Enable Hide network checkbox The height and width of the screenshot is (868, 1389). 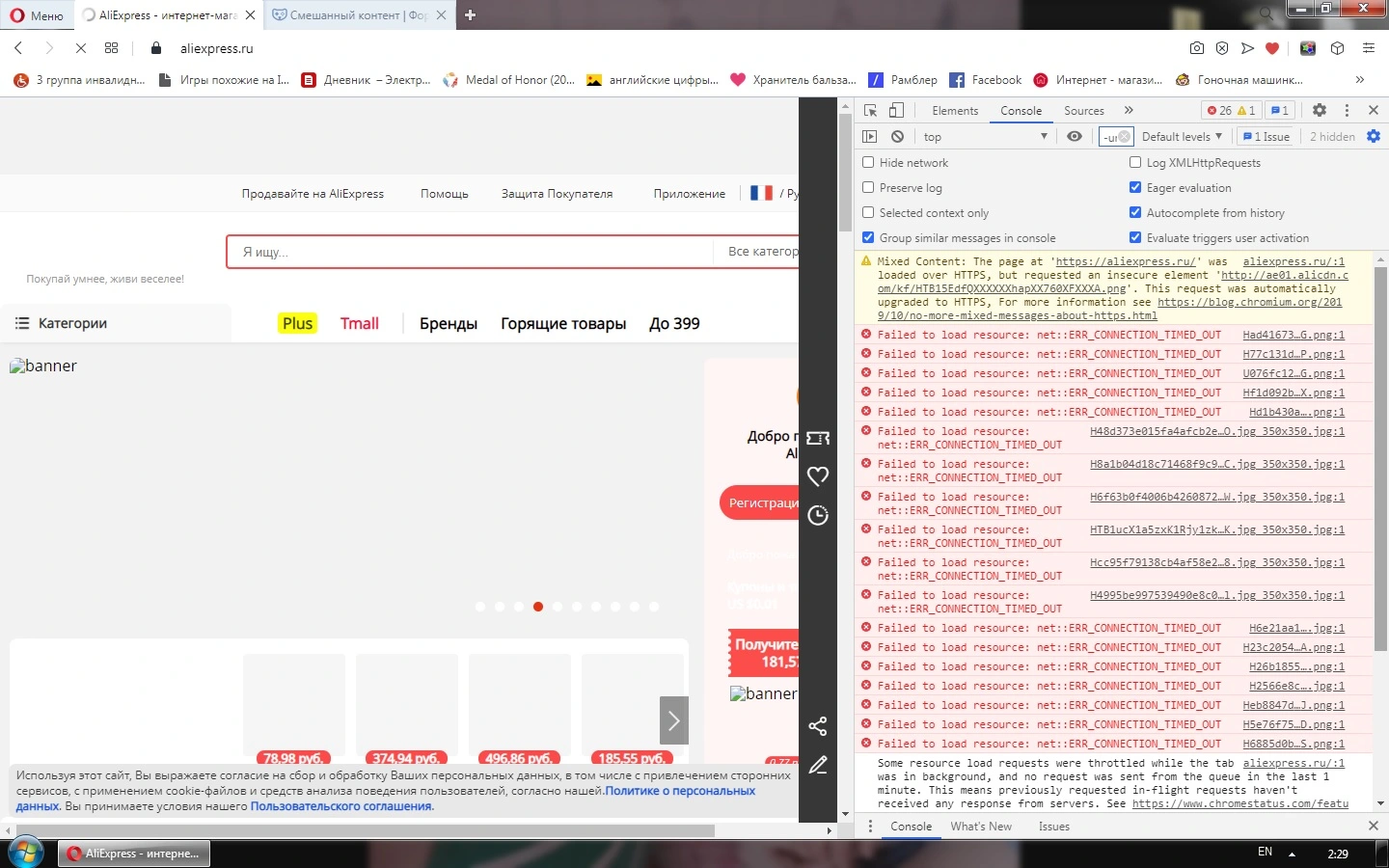pyautogui.click(x=868, y=163)
